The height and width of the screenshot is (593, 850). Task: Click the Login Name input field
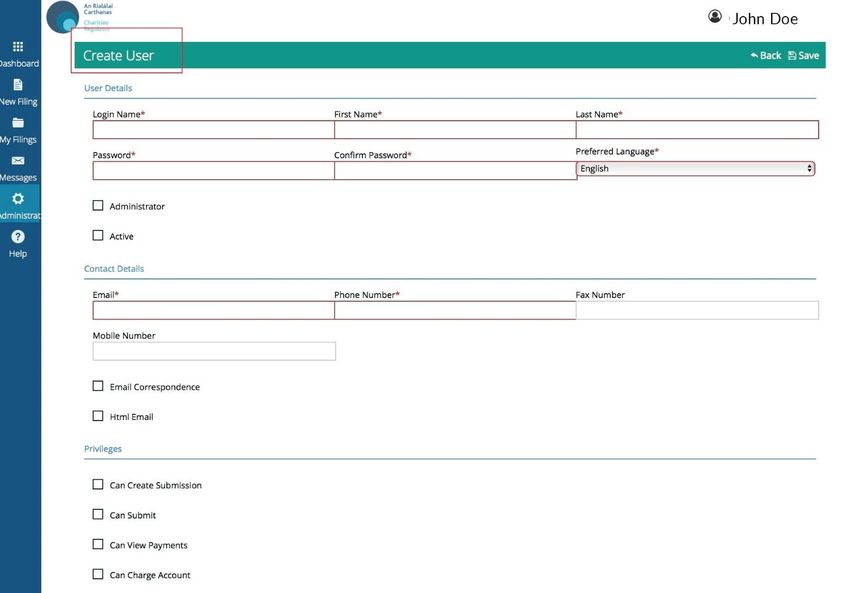coord(214,130)
